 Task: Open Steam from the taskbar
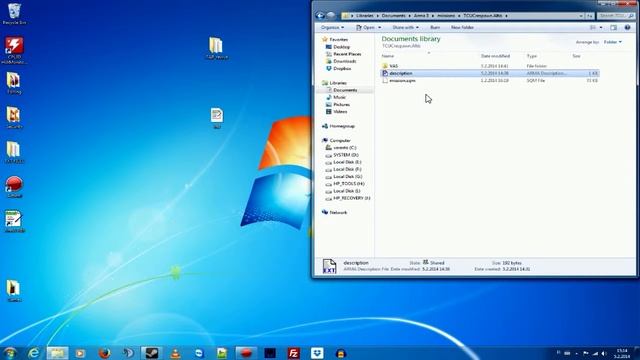click(x=152, y=353)
